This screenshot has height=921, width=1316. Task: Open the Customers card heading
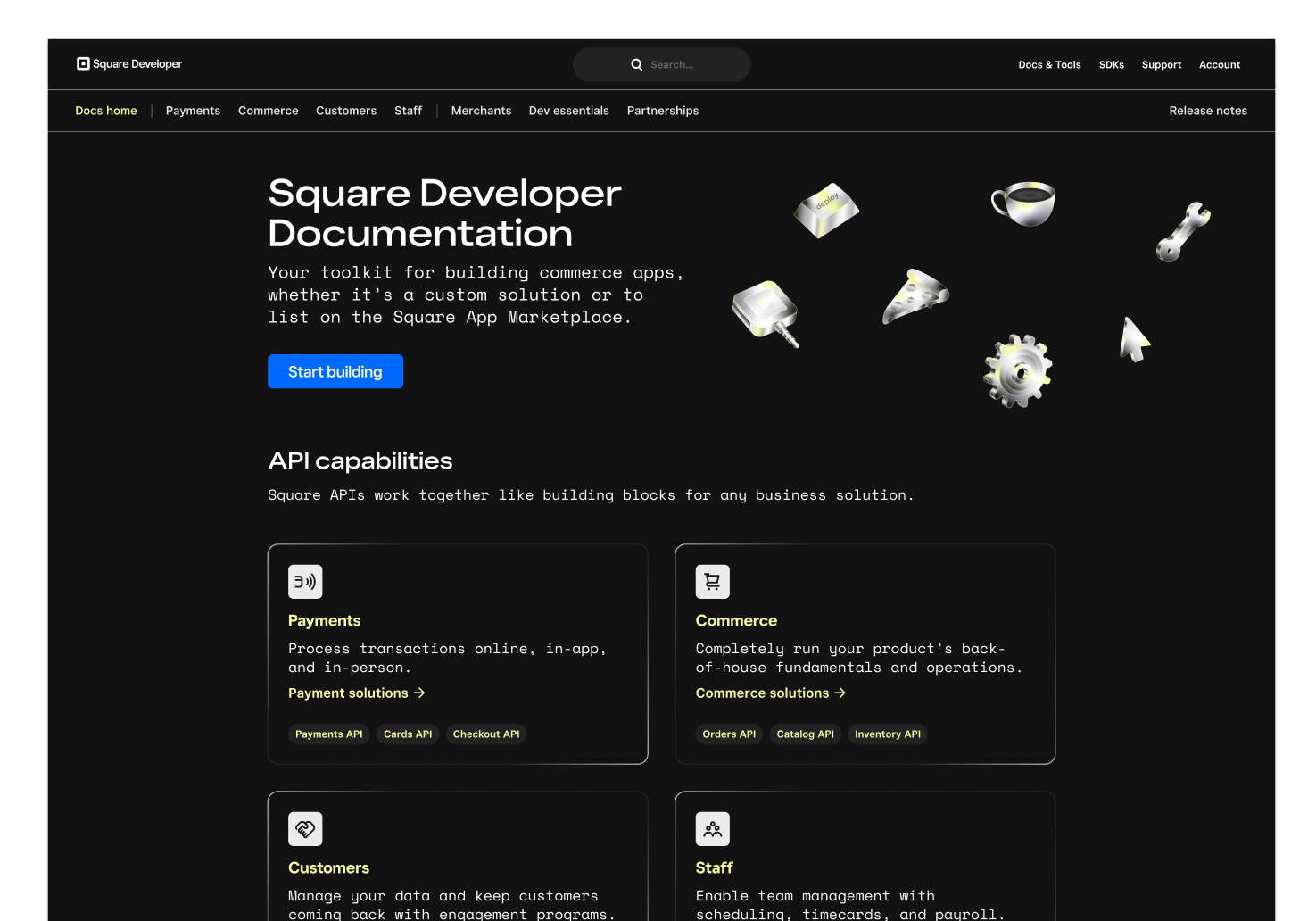(329, 868)
